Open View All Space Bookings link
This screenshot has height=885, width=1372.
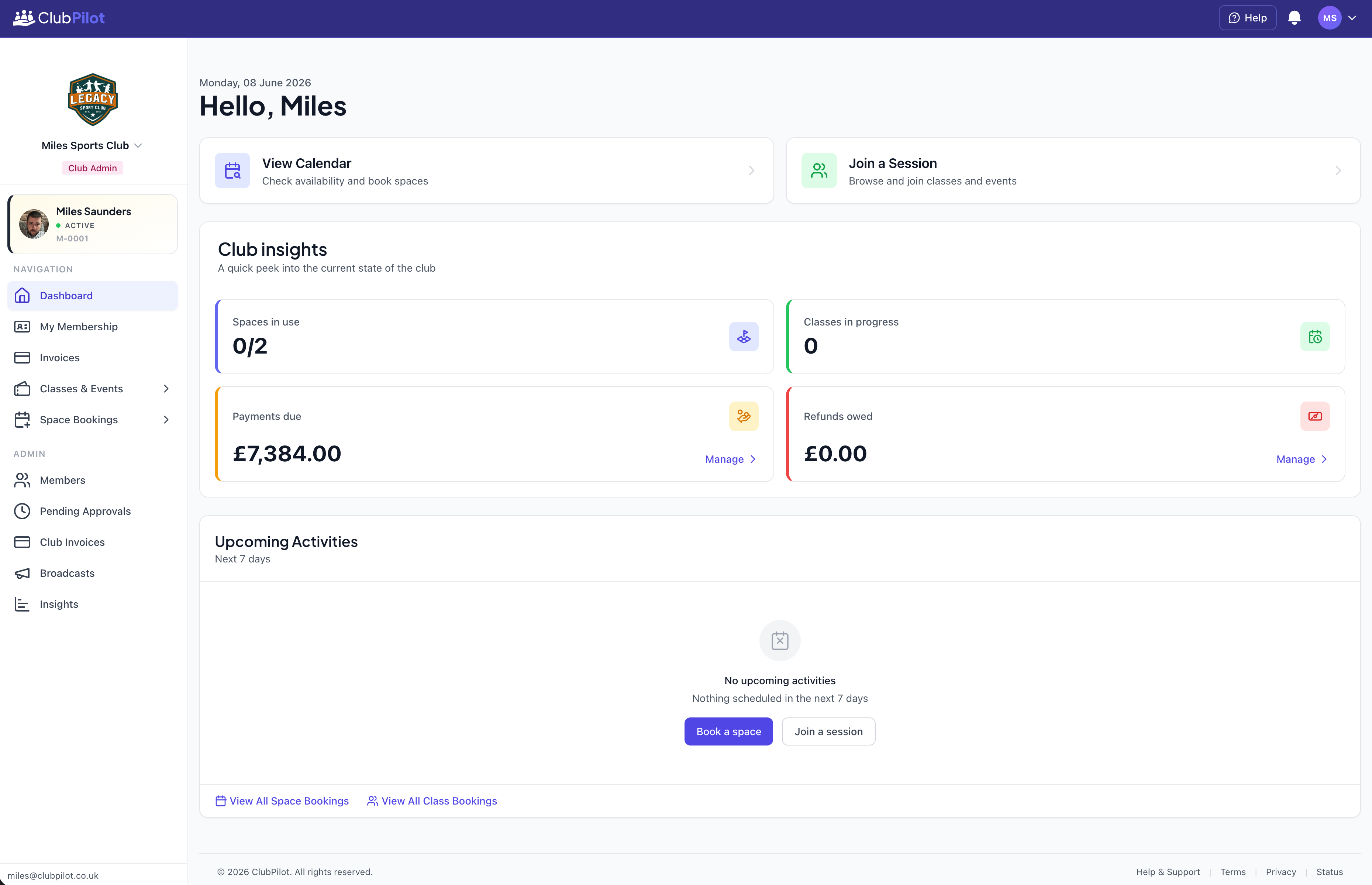point(282,800)
